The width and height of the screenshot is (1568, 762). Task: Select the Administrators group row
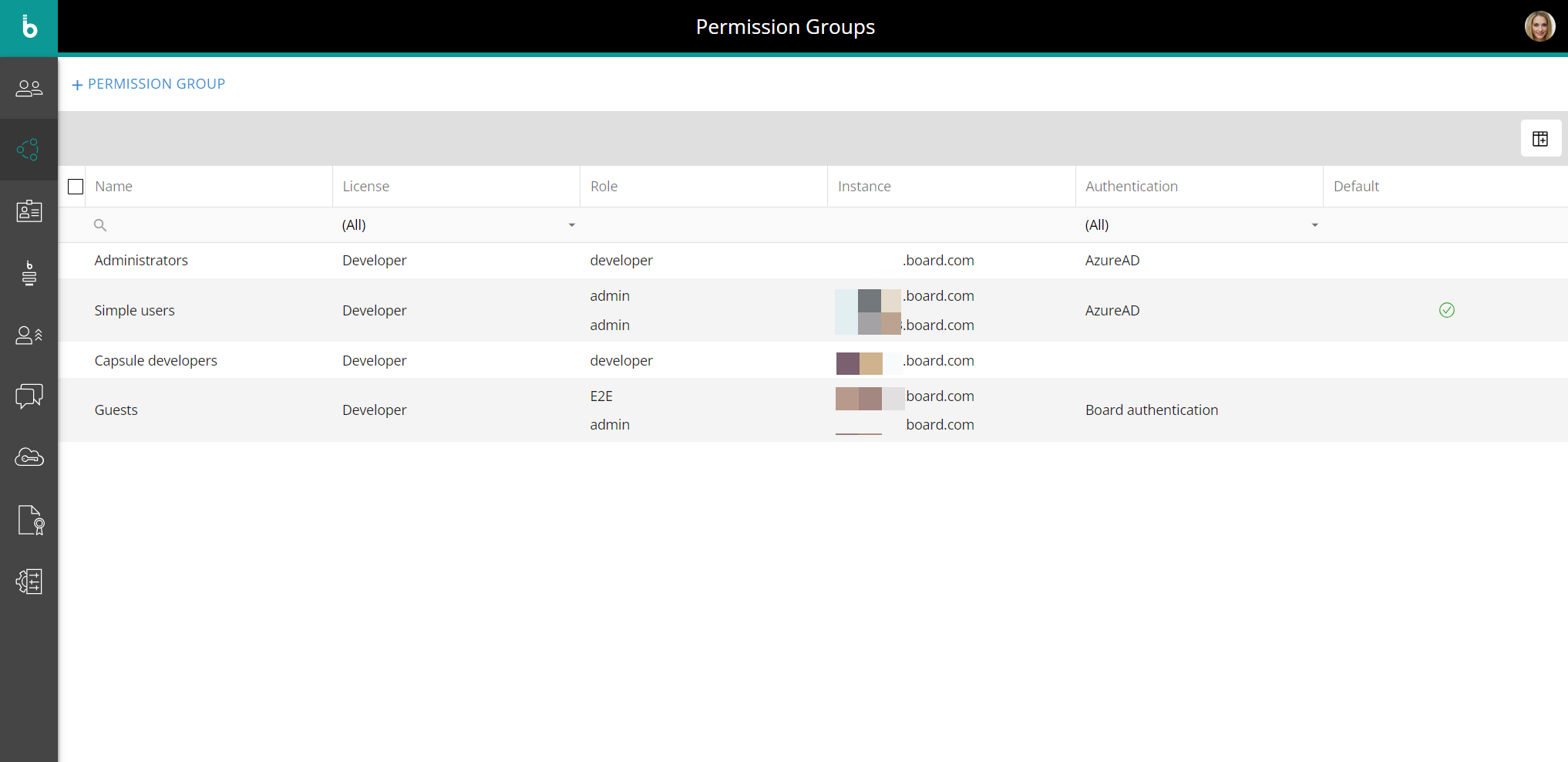(141, 261)
